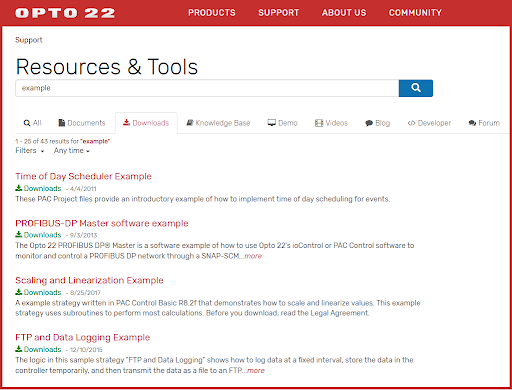Click the download icon under FTP and Data Logging
Screen dimensions: 512x390
19,349
